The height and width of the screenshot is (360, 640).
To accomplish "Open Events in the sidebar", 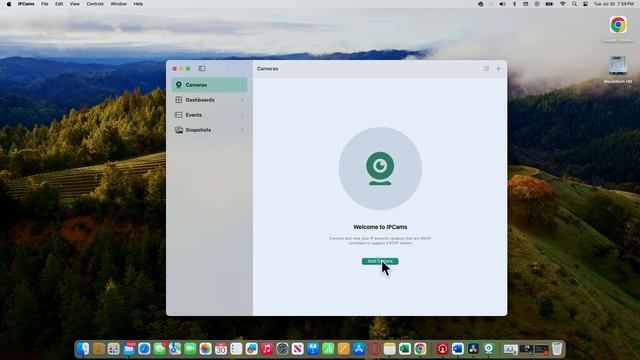I will point(209,115).
